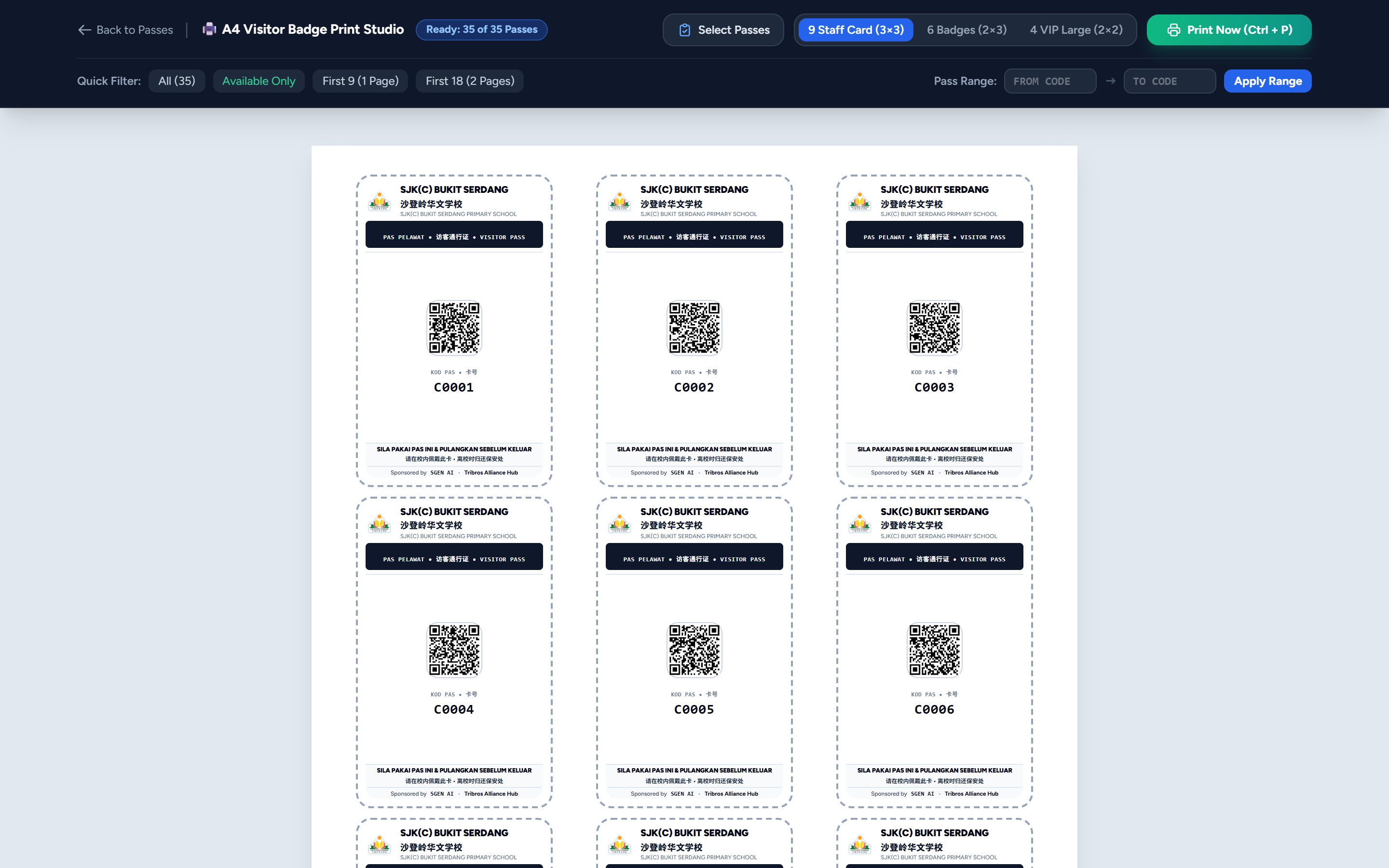This screenshot has height=868, width=1389.
Task: Click pass code text C0004
Action: pyautogui.click(x=454, y=709)
